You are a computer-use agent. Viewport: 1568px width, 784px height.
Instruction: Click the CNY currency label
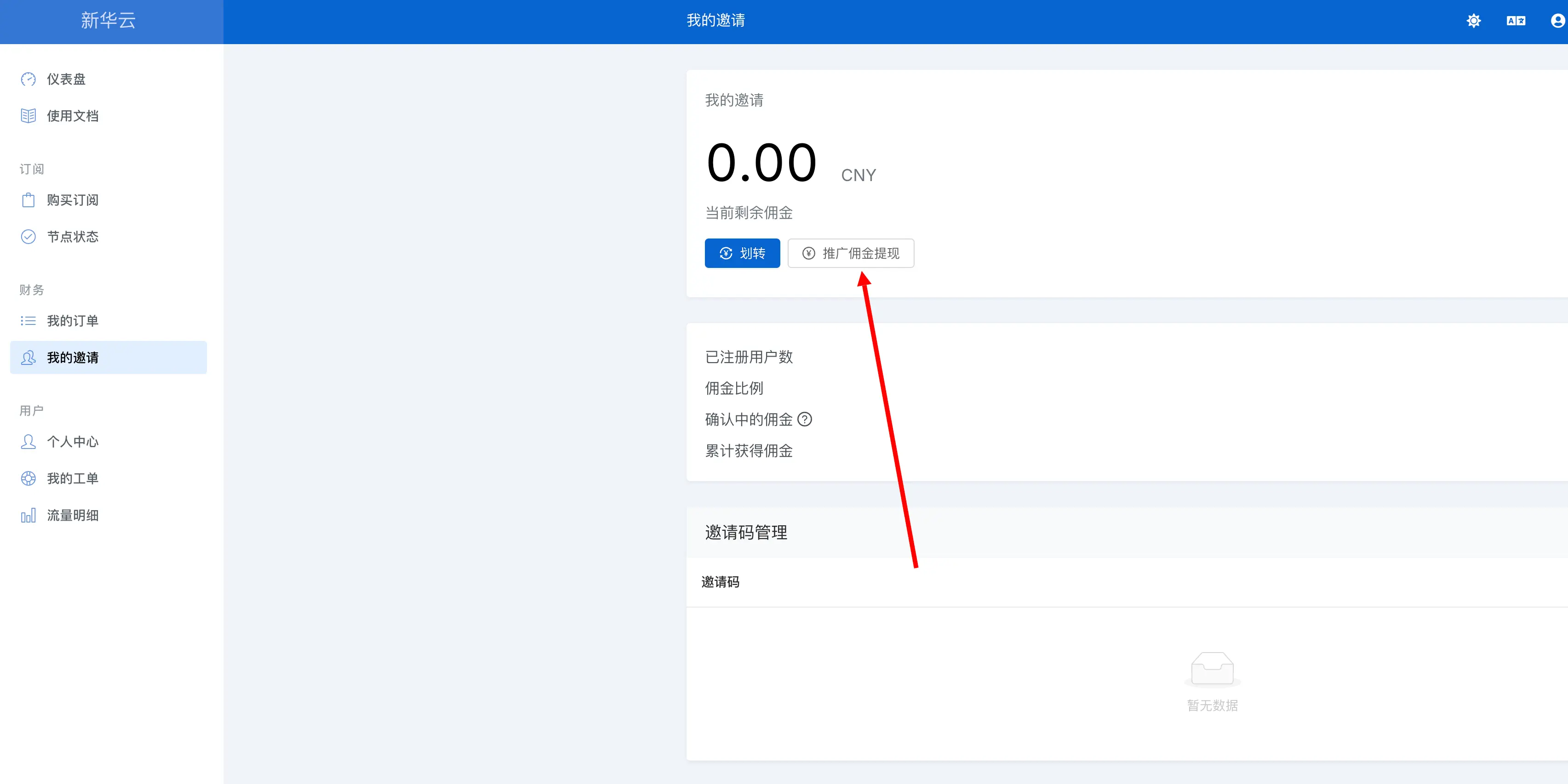point(858,175)
